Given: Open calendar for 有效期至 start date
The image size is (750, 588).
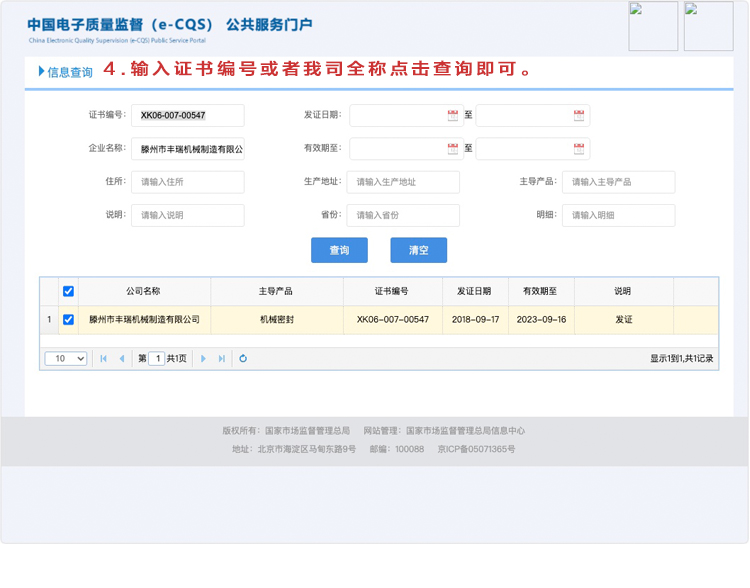Looking at the screenshot, I should click(x=452, y=150).
